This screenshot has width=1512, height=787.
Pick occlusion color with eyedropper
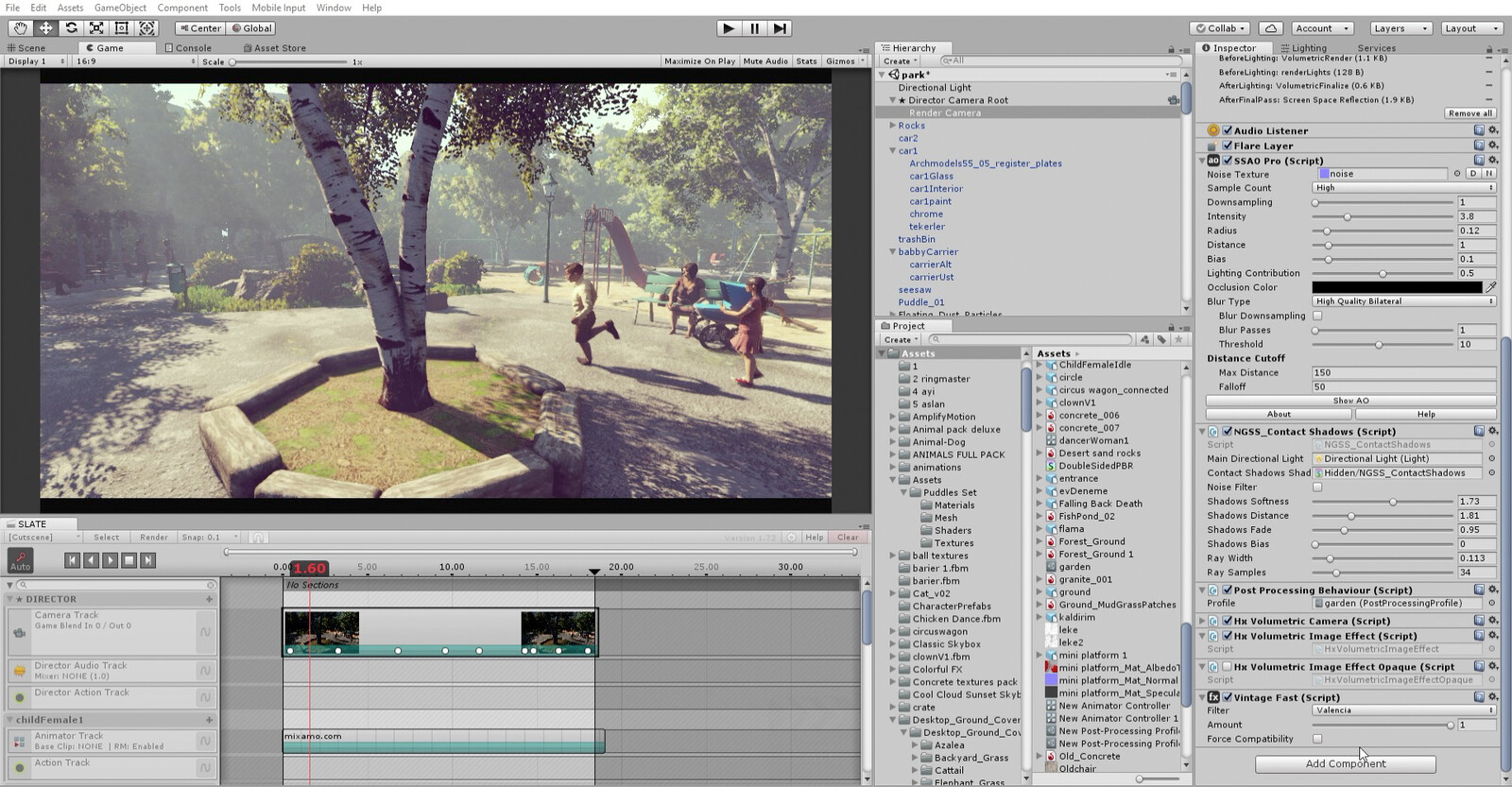click(1491, 287)
